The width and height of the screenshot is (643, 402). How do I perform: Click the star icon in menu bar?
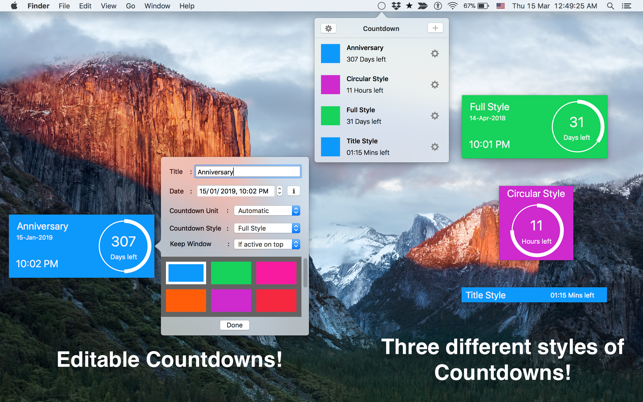tap(409, 6)
